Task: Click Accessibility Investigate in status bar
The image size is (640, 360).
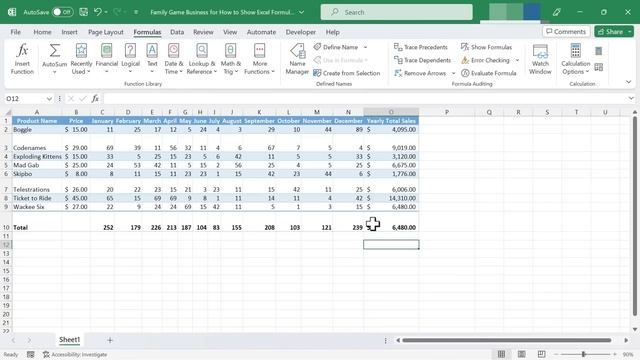Action: 75,354
